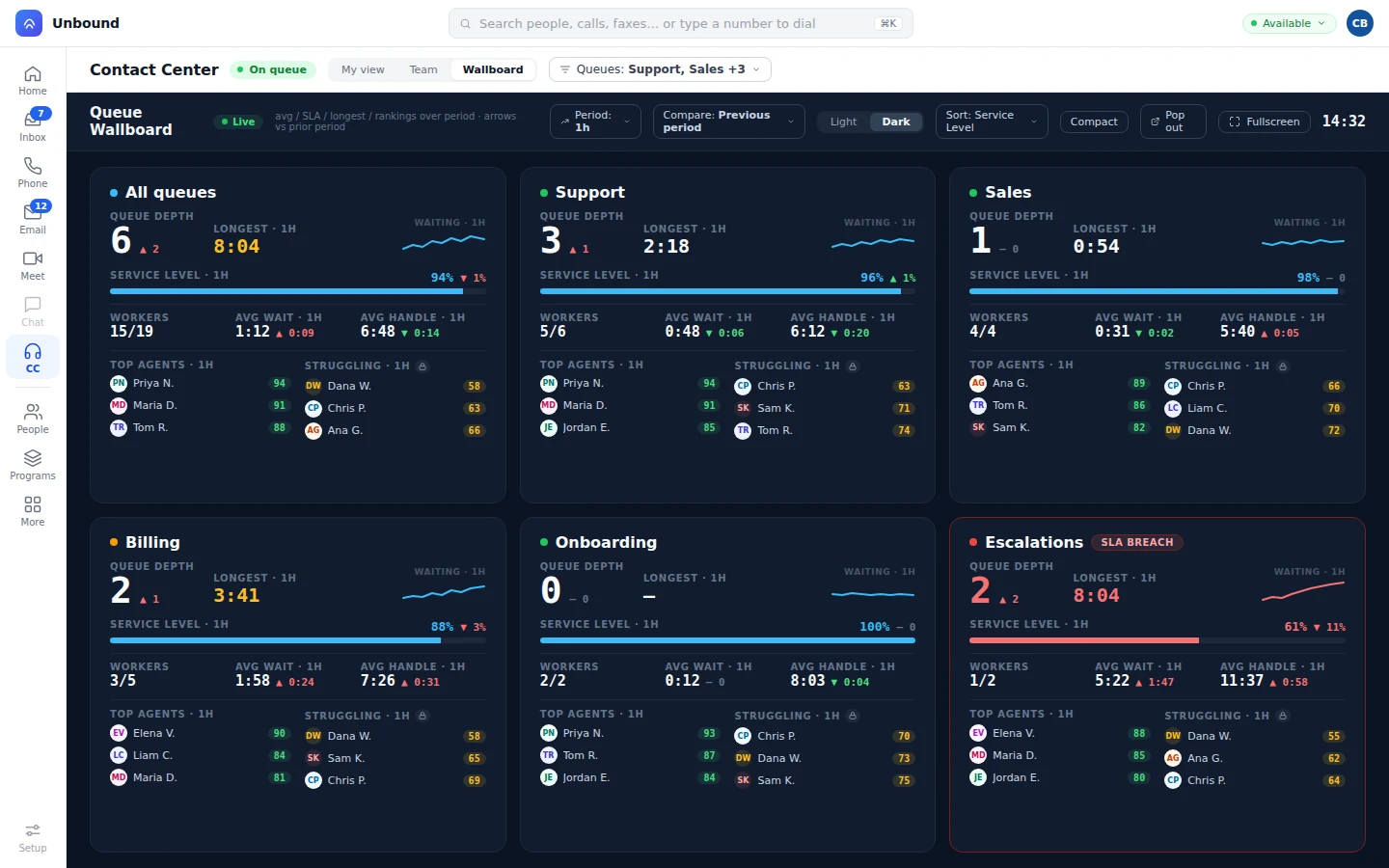Open Compare Previous period dropdown
The height and width of the screenshot is (868, 1389).
point(729,122)
